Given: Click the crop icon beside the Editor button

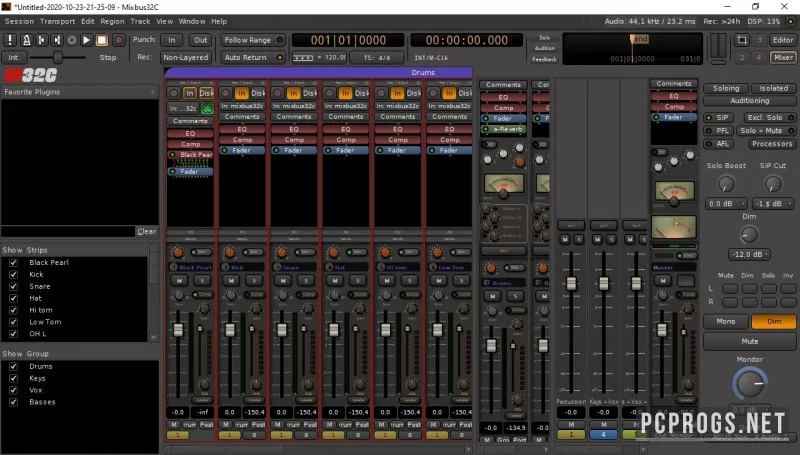Looking at the screenshot, I should [741, 40].
